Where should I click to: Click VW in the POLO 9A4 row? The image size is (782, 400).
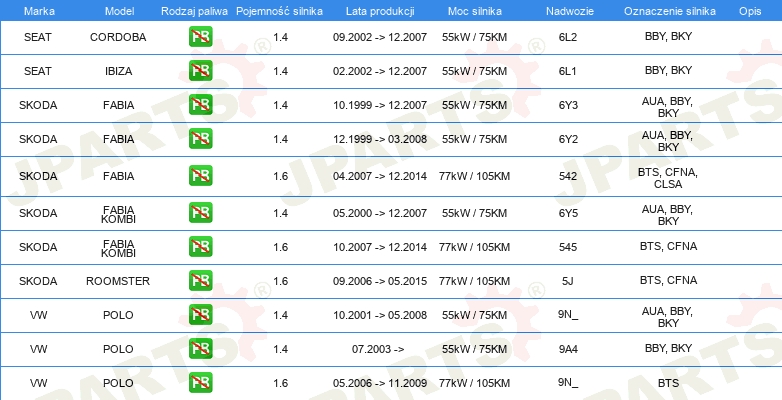[38, 349]
